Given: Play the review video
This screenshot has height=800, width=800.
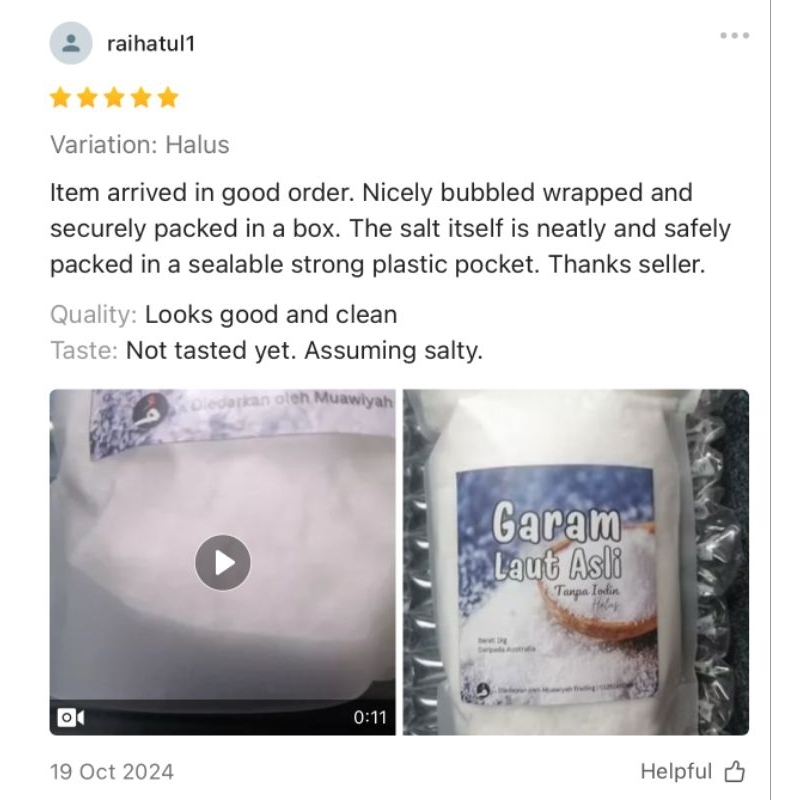Looking at the screenshot, I should (x=222, y=563).
